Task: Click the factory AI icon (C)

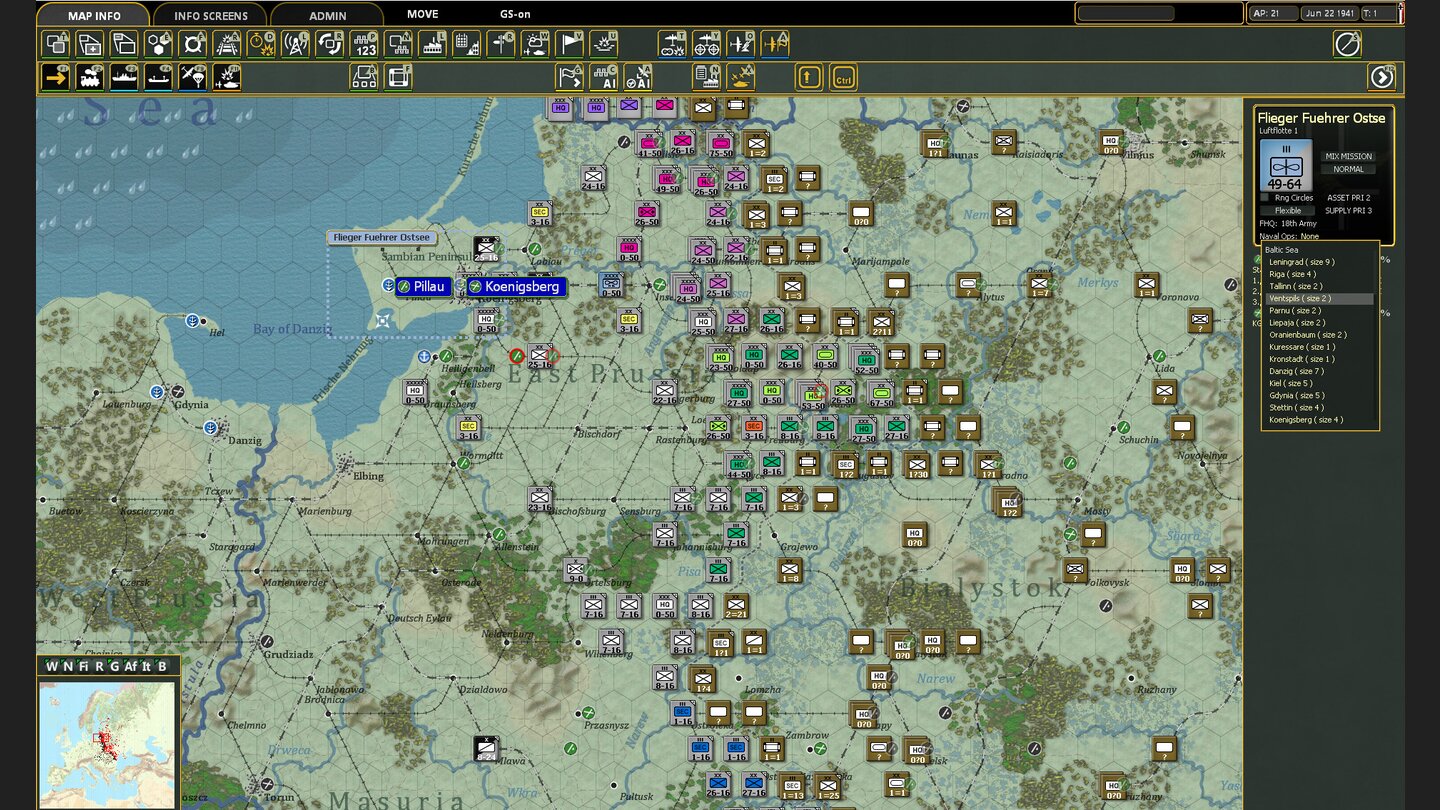Action: pos(604,77)
